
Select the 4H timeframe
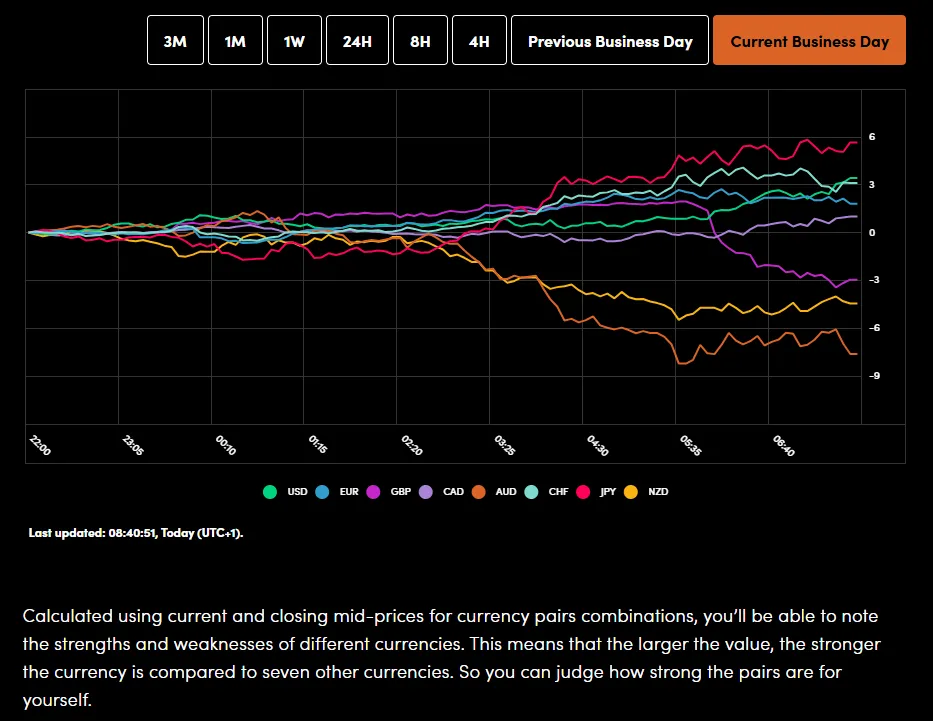click(x=479, y=40)
